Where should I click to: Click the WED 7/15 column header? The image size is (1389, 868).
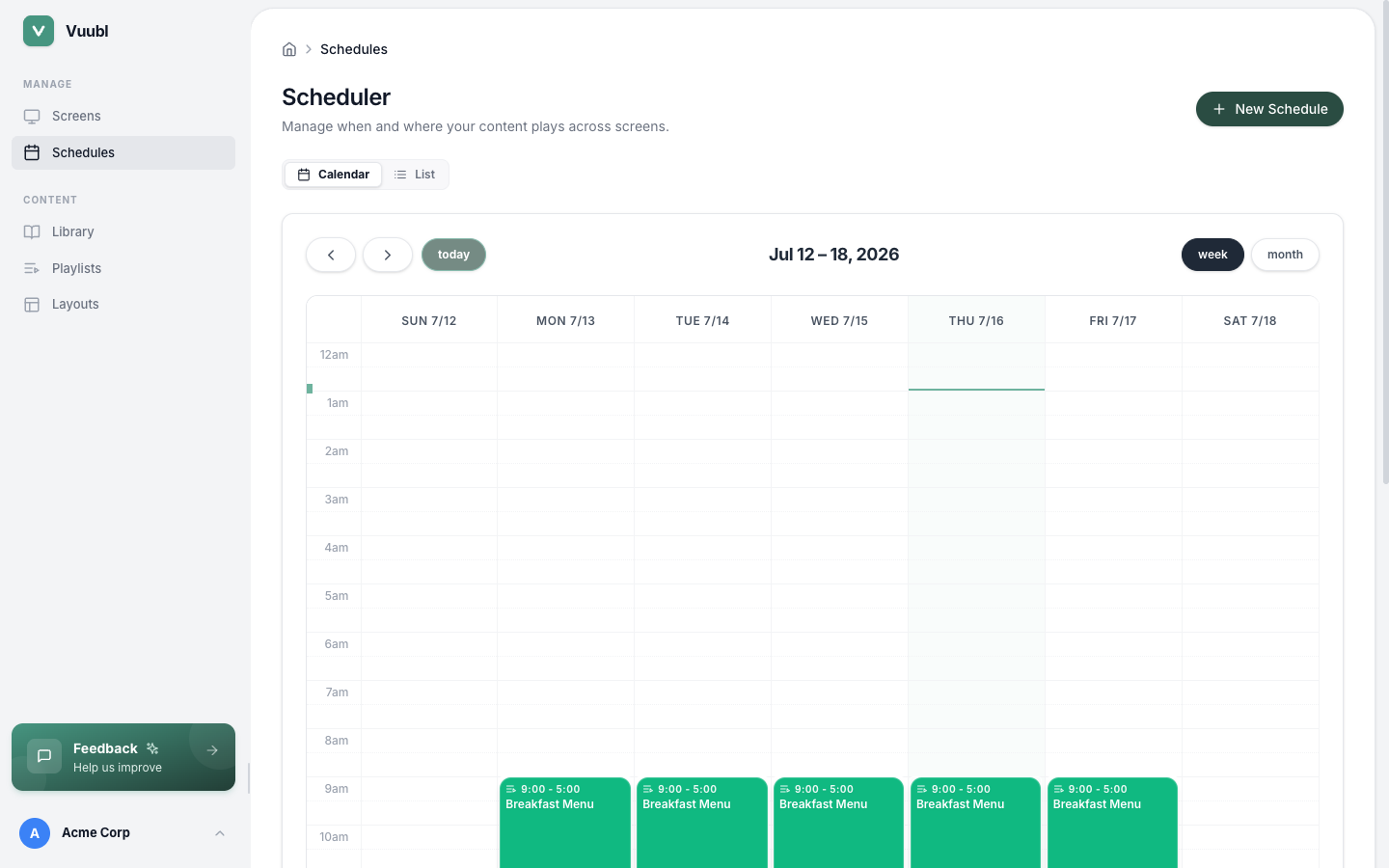[x=839, y=320]
